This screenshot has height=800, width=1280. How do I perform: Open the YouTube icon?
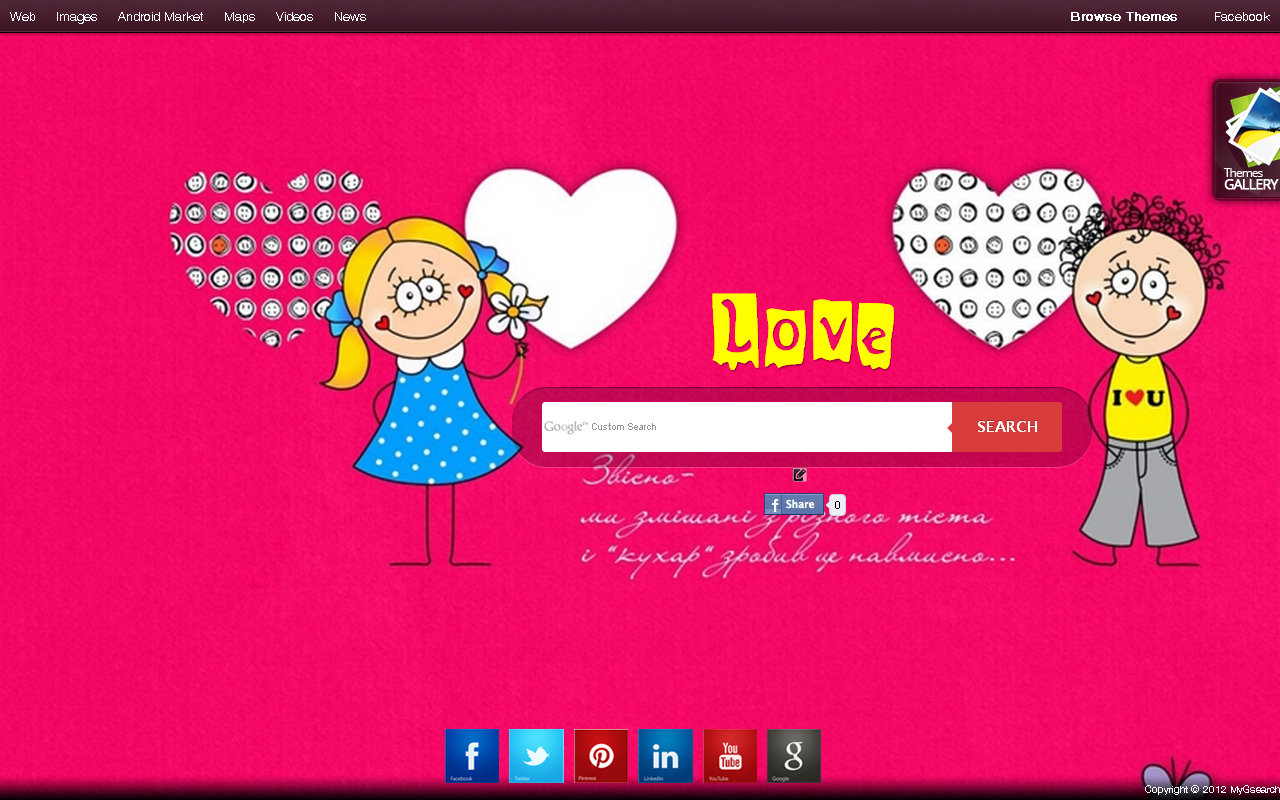(x=730, y=756)
